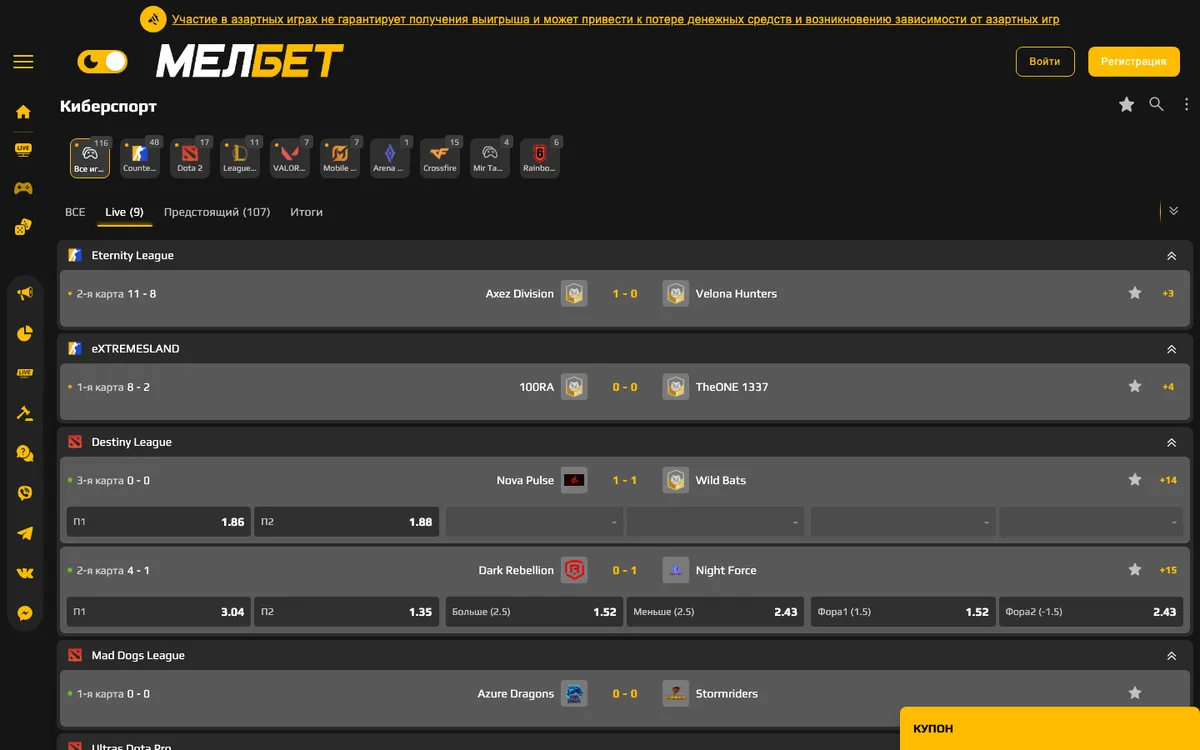Click the Регистрация button
This screenshot has height=750, width=1200.
tap(1134, 62)
